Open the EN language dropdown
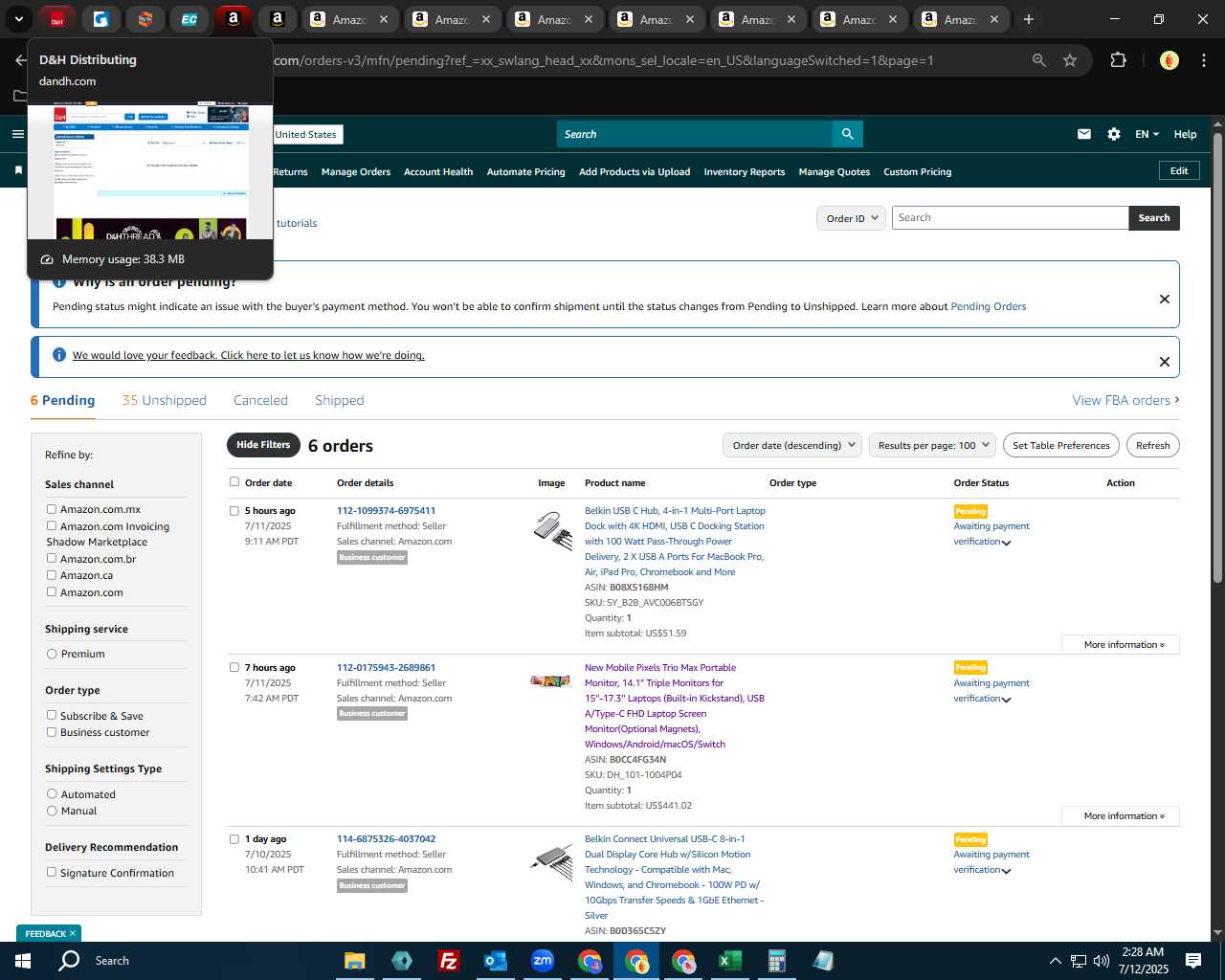Viewport: 1225px width, 980px height. [1147, 134]
